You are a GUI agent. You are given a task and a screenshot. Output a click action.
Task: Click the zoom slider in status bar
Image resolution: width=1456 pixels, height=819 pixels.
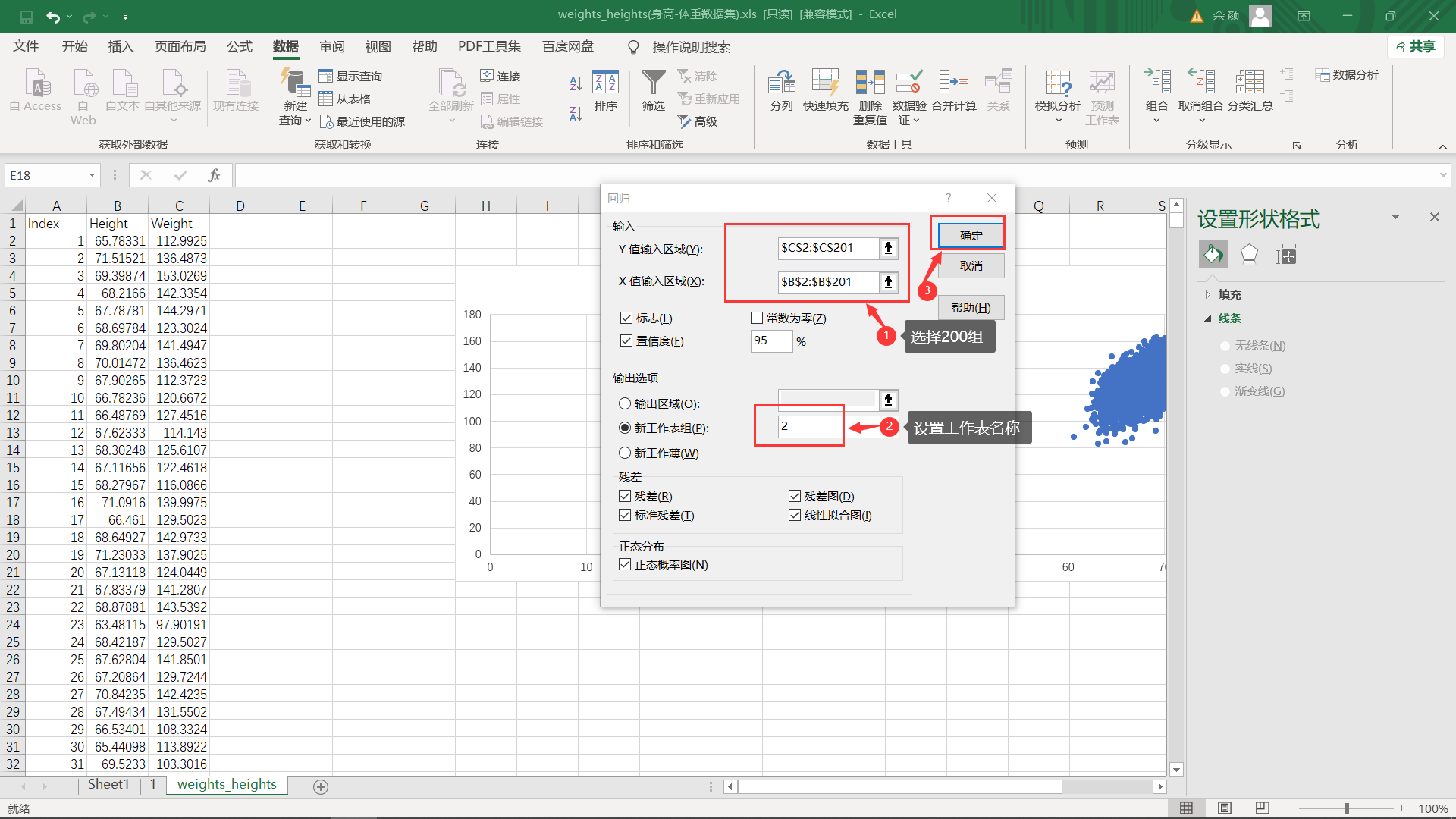tap(1346, 808)
